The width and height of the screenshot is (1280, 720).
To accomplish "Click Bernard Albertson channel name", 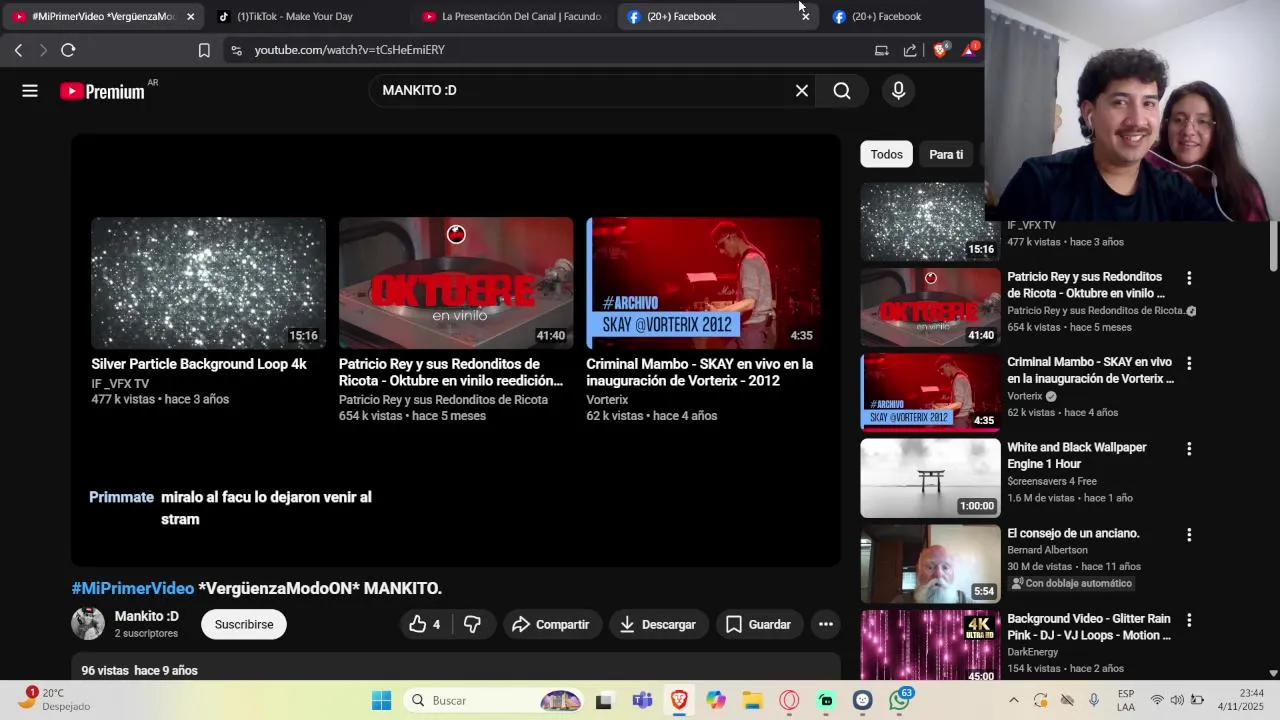I will (x=1047, y=550).
